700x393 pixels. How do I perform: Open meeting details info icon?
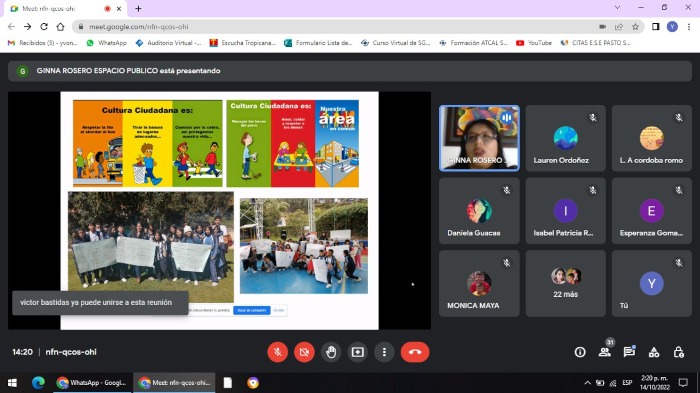coord(580,352)
